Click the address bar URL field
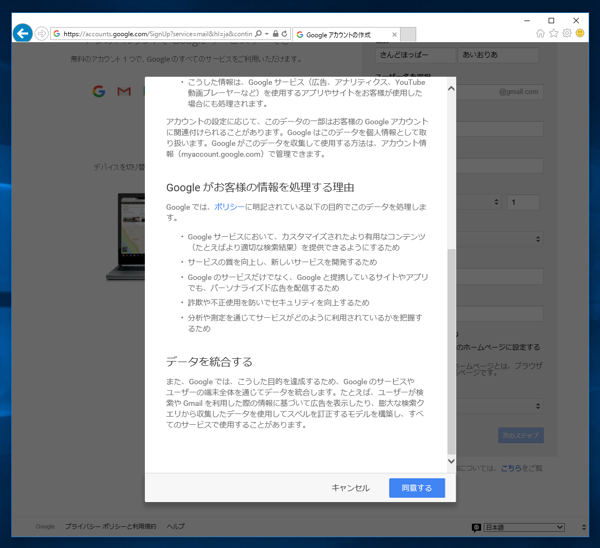 (158, 34)
